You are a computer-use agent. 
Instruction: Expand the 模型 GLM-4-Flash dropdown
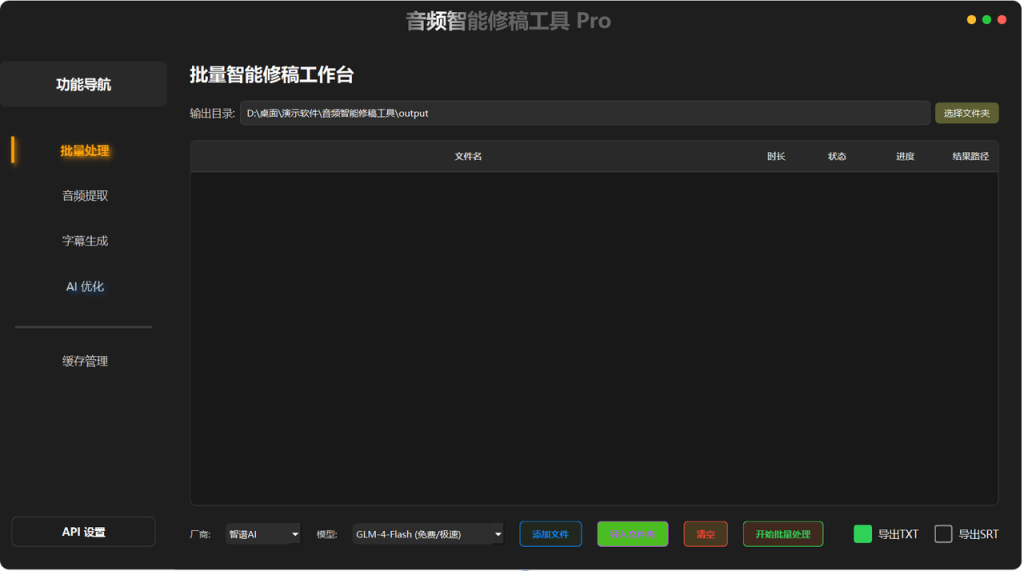[x=428, y=534]
